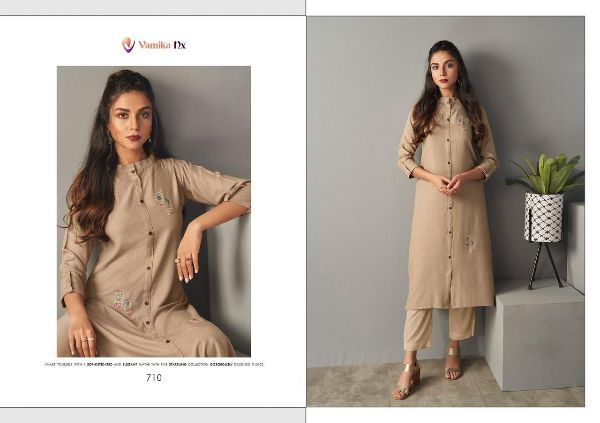This screenshot has height=423, width=600.
Task: Select the caption line below the left photo
Action: click(x=154, y=364)
